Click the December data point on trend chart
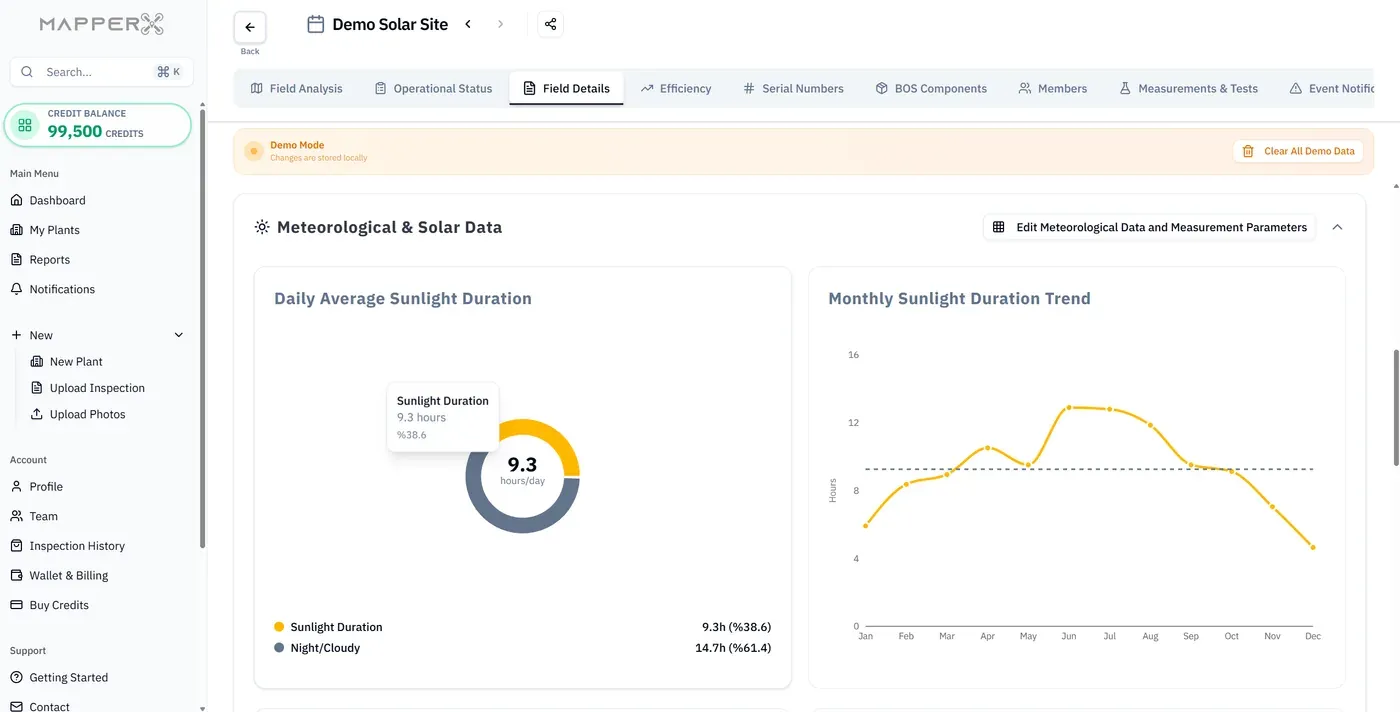 tap(1313, 547)
